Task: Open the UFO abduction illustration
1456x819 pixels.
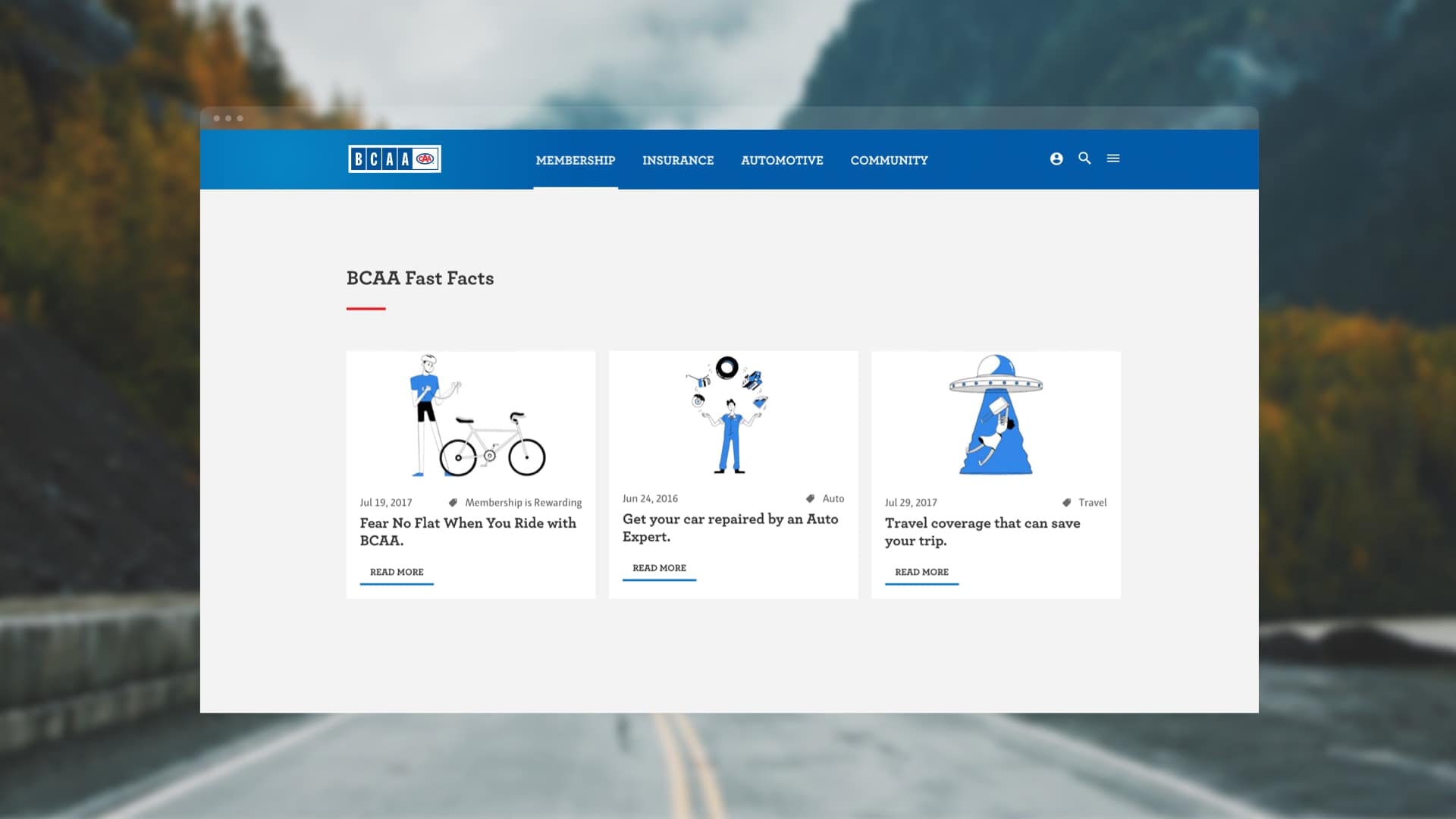Action: click(996, 415)
